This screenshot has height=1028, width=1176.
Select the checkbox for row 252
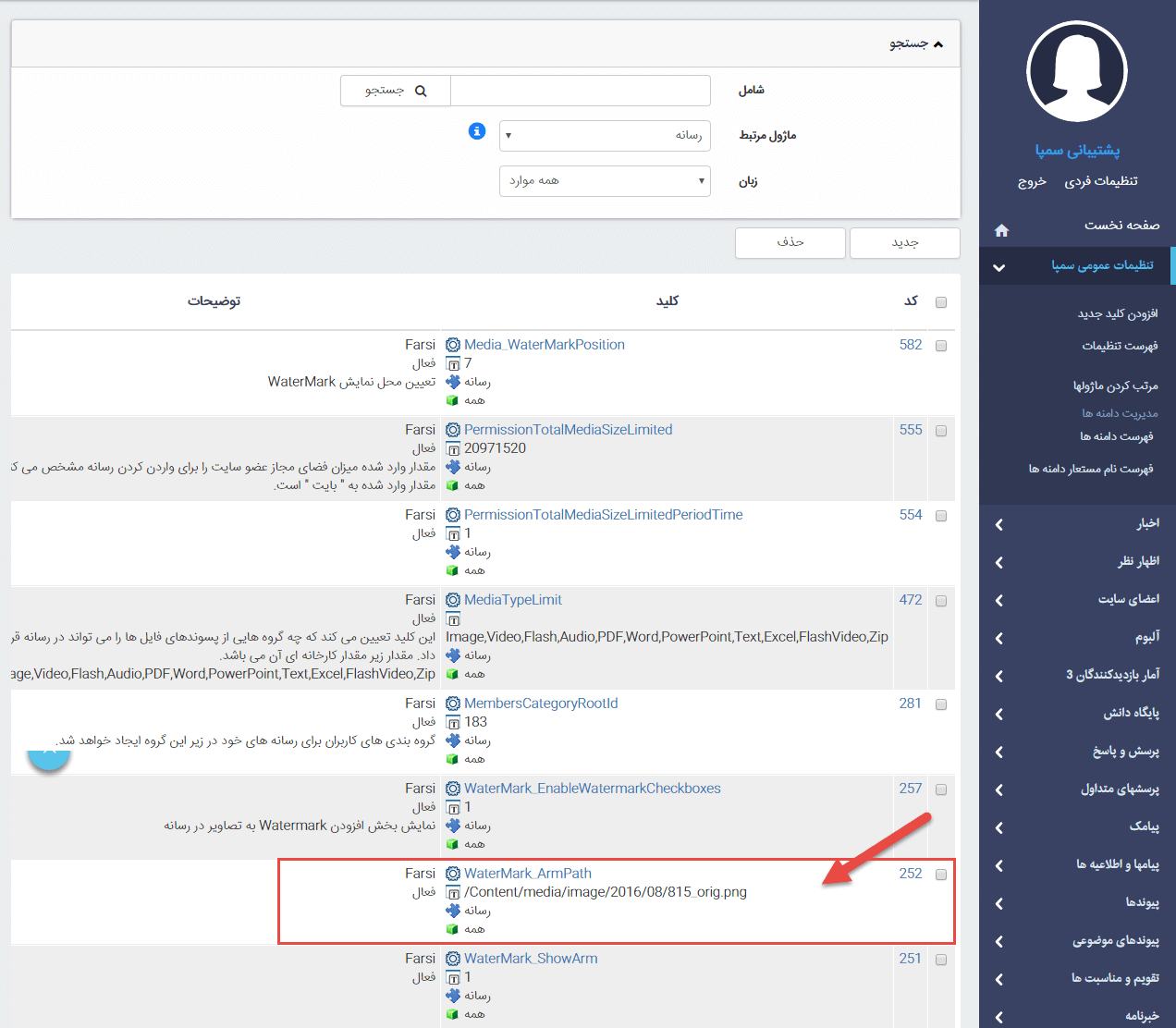click(x=941, y=875)
